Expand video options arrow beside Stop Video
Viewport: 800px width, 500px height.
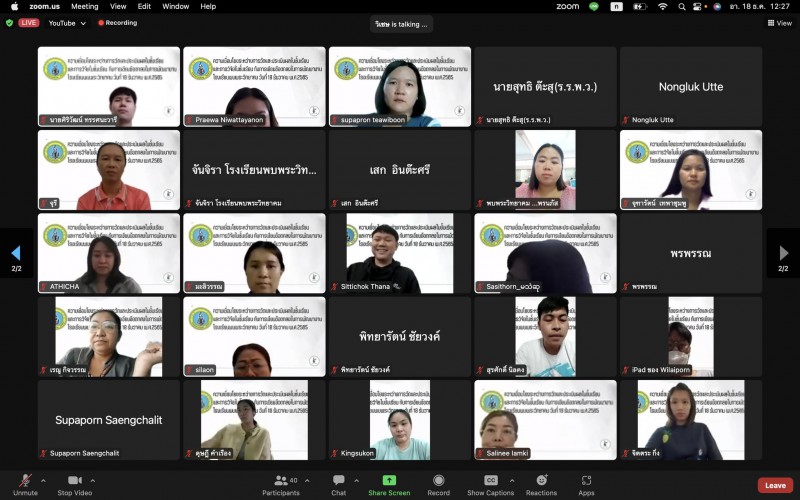pyautogui.click(x=100, y=480)
